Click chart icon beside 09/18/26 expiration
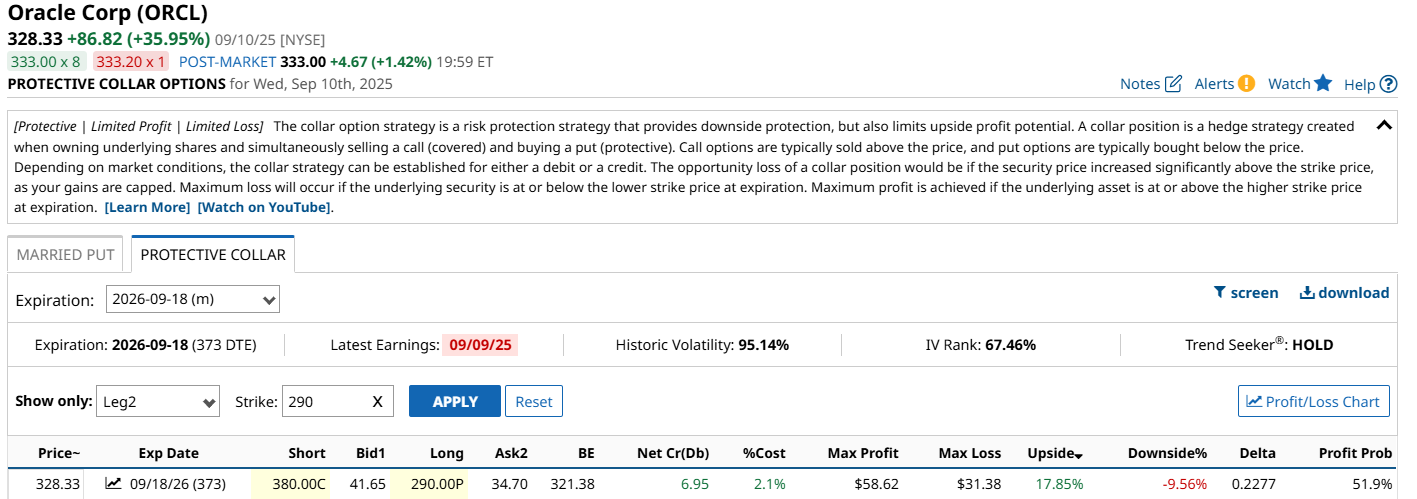Image resolution: width=1417 pixels, height=499 pixels. point(114,484)
